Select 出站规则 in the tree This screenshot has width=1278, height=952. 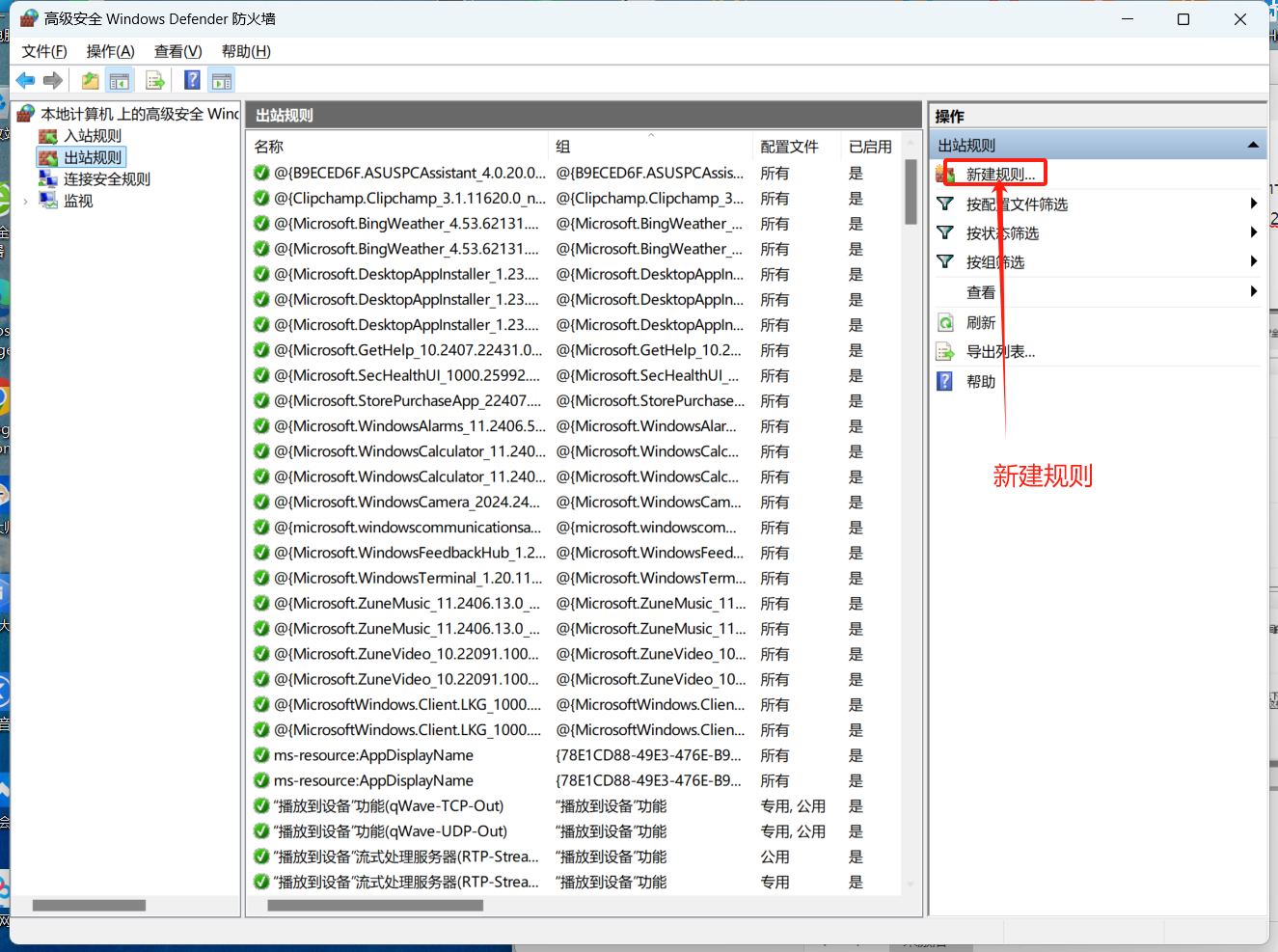[93, 157]
